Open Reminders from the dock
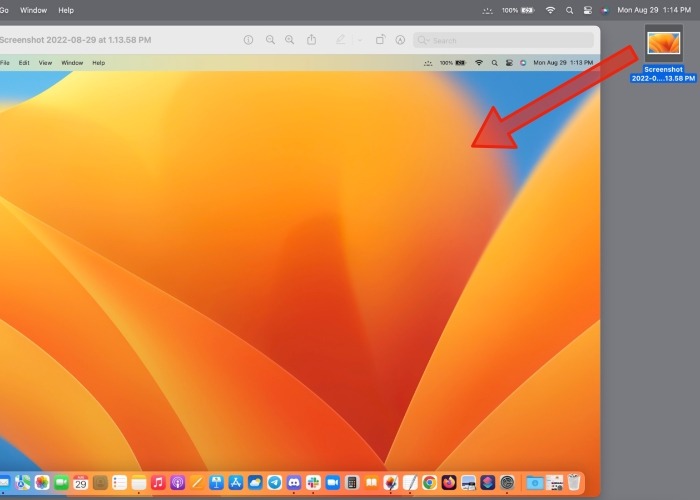700x500 pixels. coord(120,483)
